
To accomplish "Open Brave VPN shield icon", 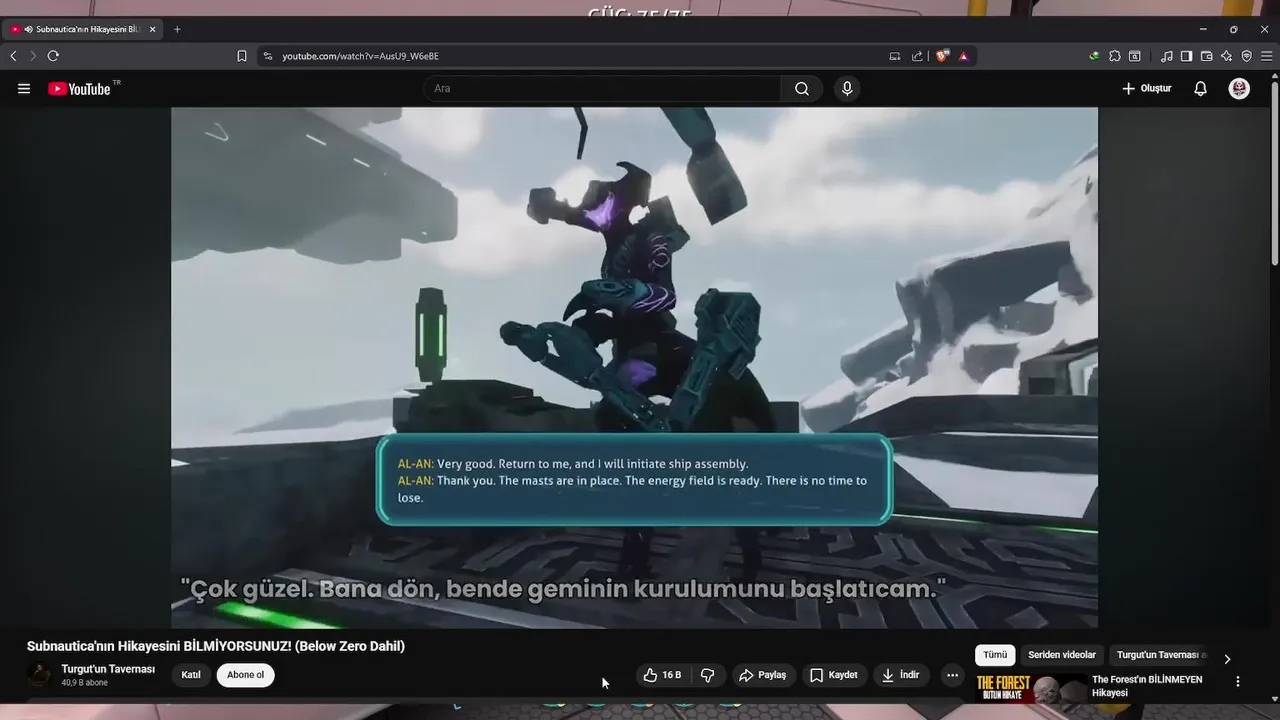I will pyautogui.click(x=1246, y=56).
